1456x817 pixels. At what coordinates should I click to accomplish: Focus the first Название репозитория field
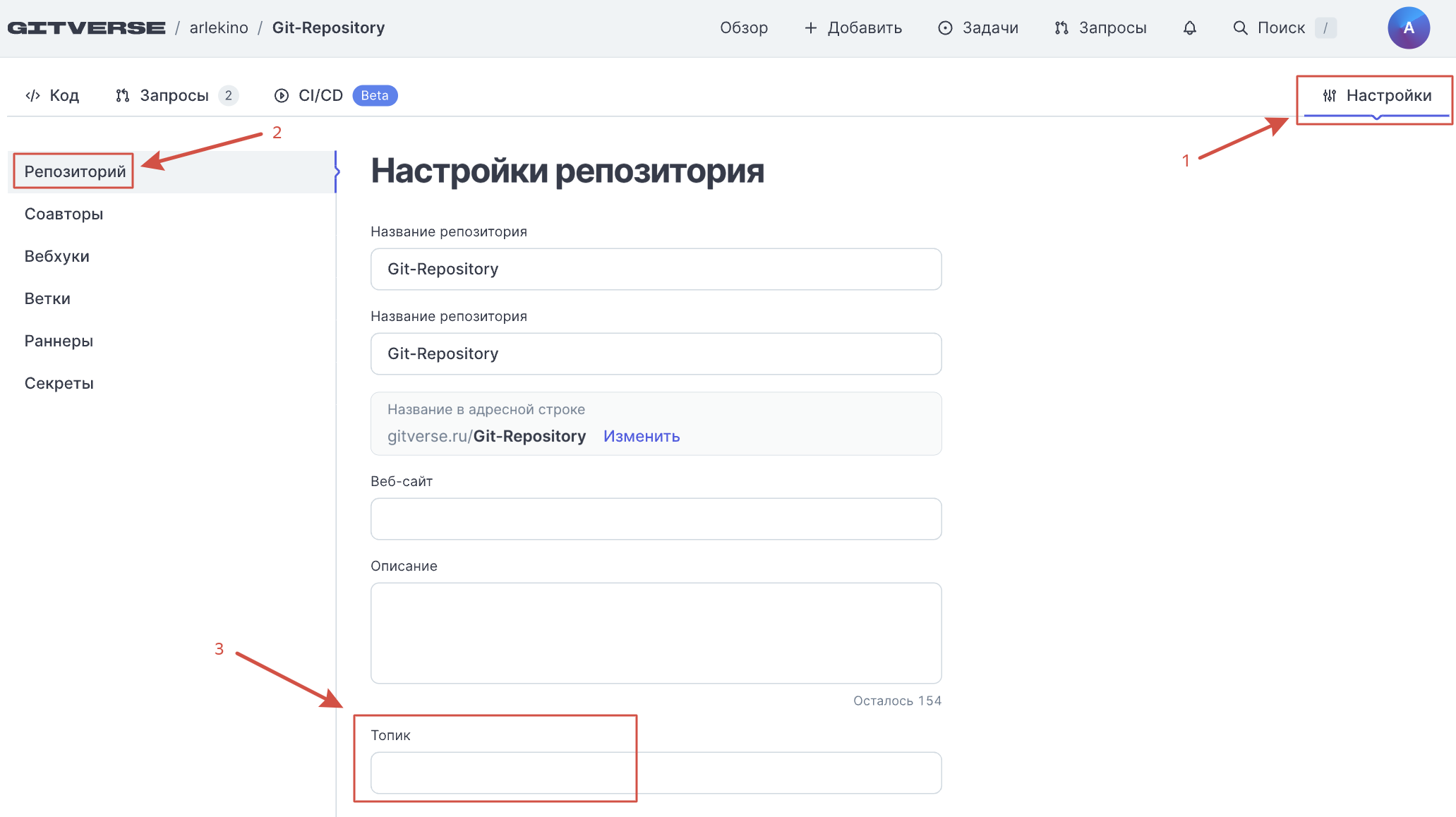point(656,269)
